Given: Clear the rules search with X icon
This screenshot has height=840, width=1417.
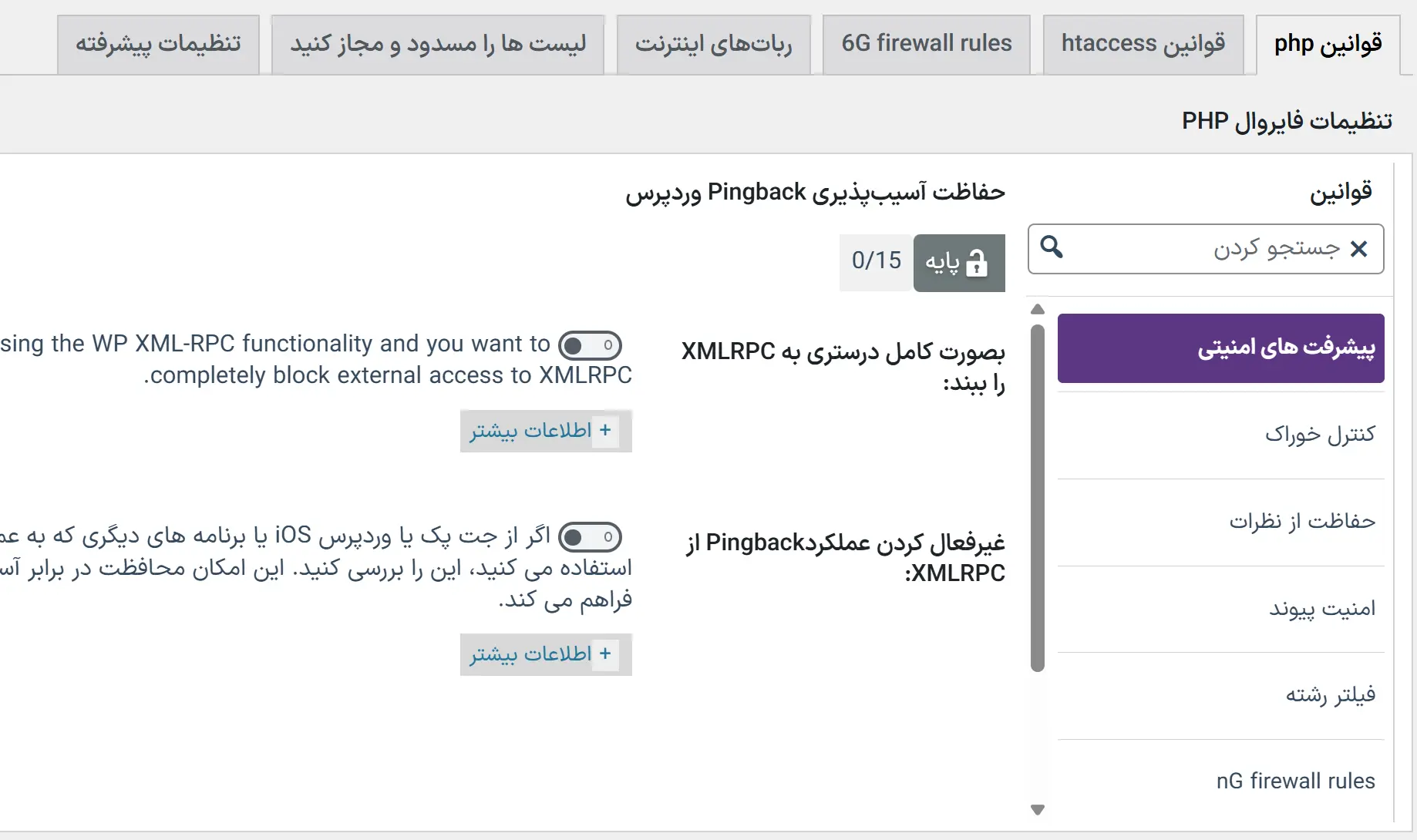Looking at the screenshot, I should [x=1359, y=249].
